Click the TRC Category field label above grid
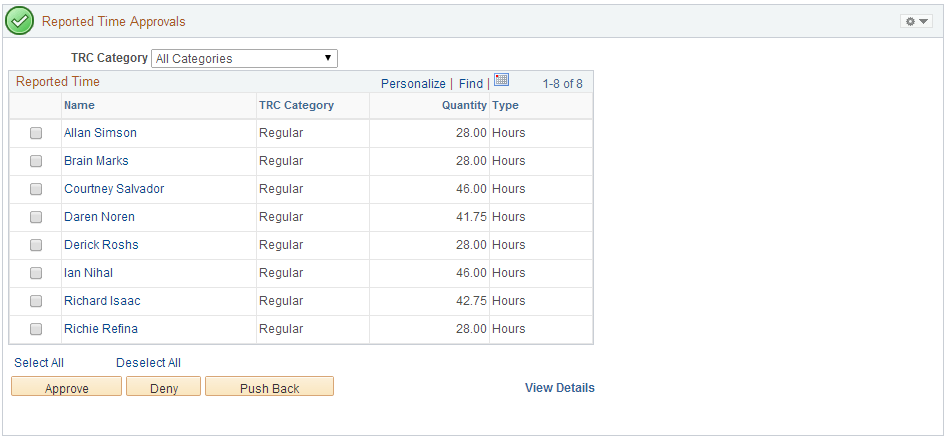The image size is (948, 439). pyautogui.click(x=109, y=58)
